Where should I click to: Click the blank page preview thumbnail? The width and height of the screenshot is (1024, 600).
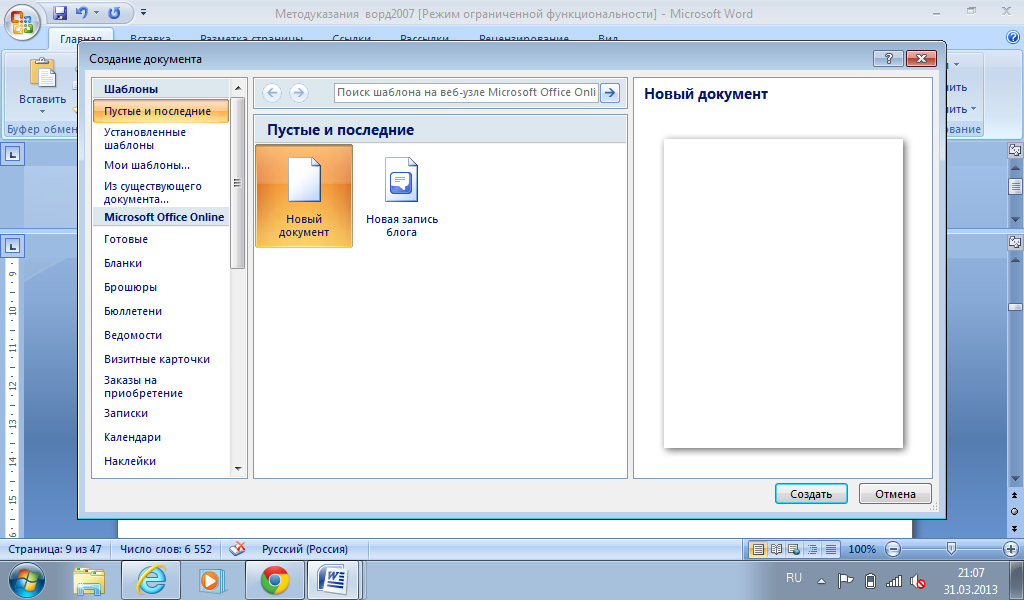pos(783,293)
